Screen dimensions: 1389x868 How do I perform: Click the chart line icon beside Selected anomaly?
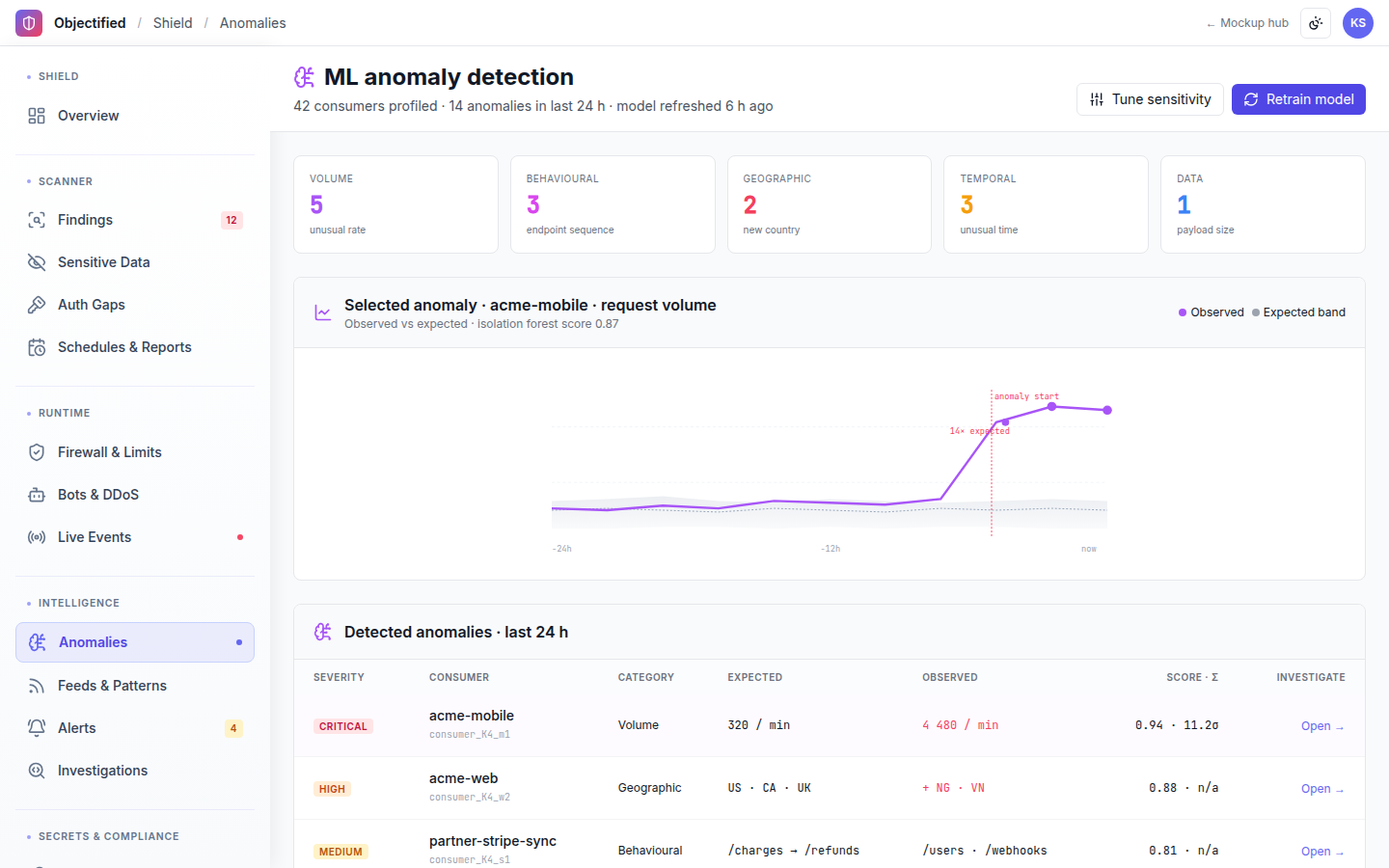pyautogui.click(x=323, y=312)
